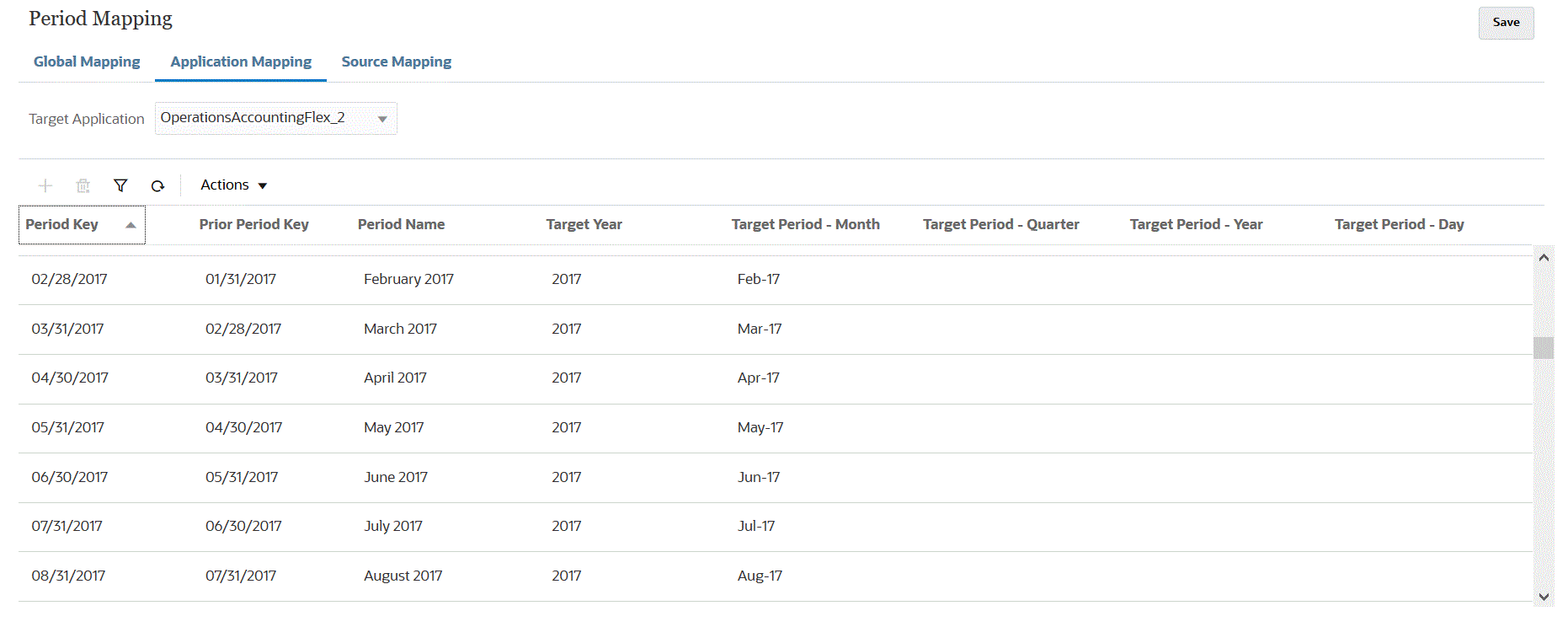Screen dimensions: 1568x627
Task: Click the Prior Period Key column header
Action: point(253,224)
